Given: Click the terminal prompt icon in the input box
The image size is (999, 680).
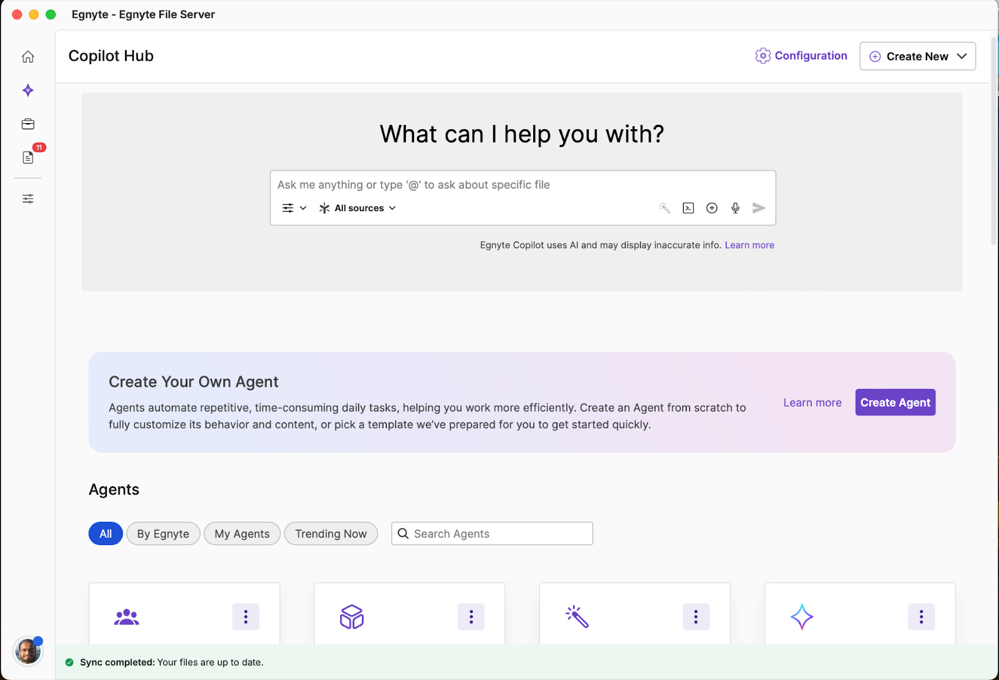Looking at the screenshot, I should (x=688, y=207).
